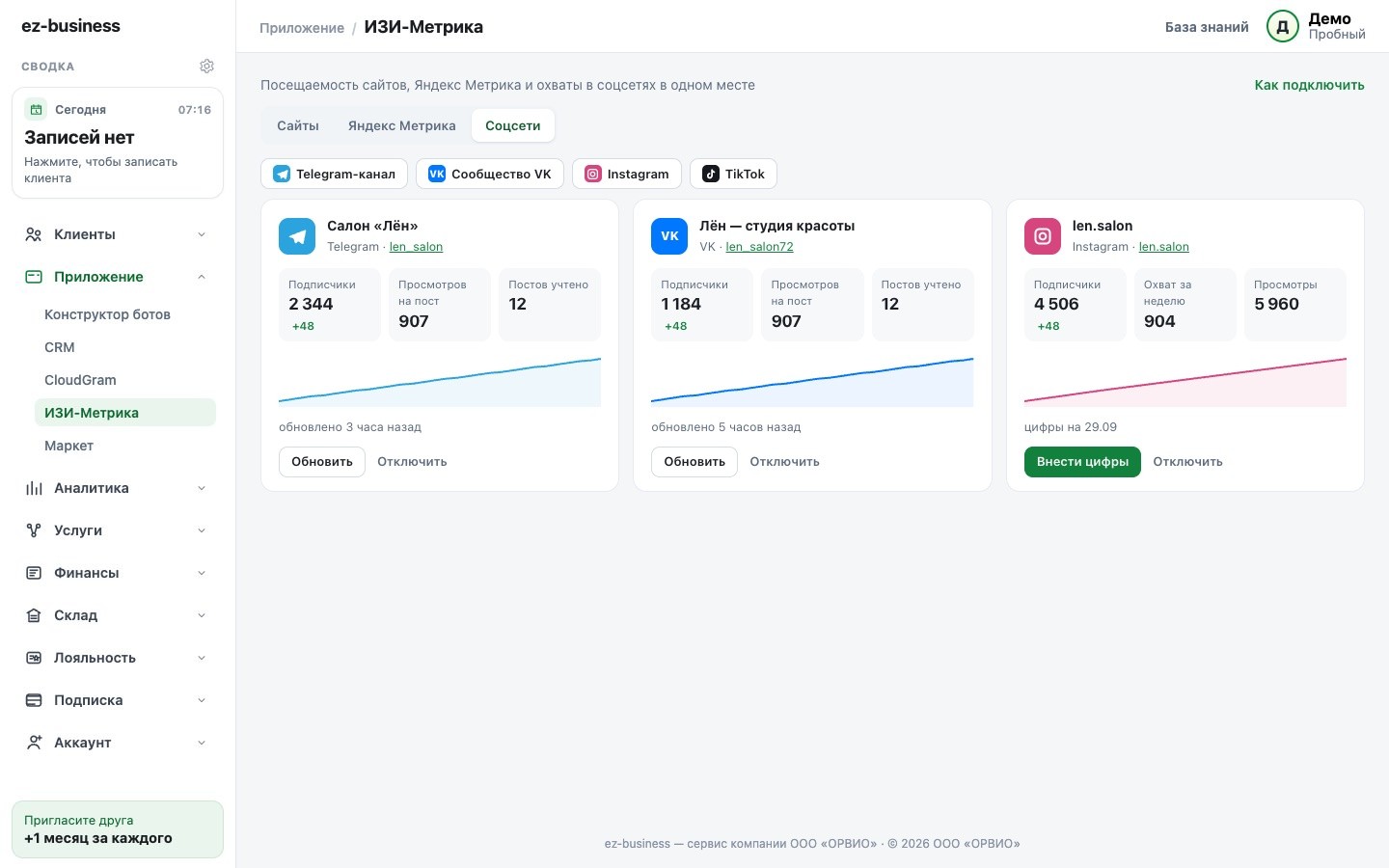Collapse the Приложение section chevron
1389x868 pixels.
click(202, 277)
